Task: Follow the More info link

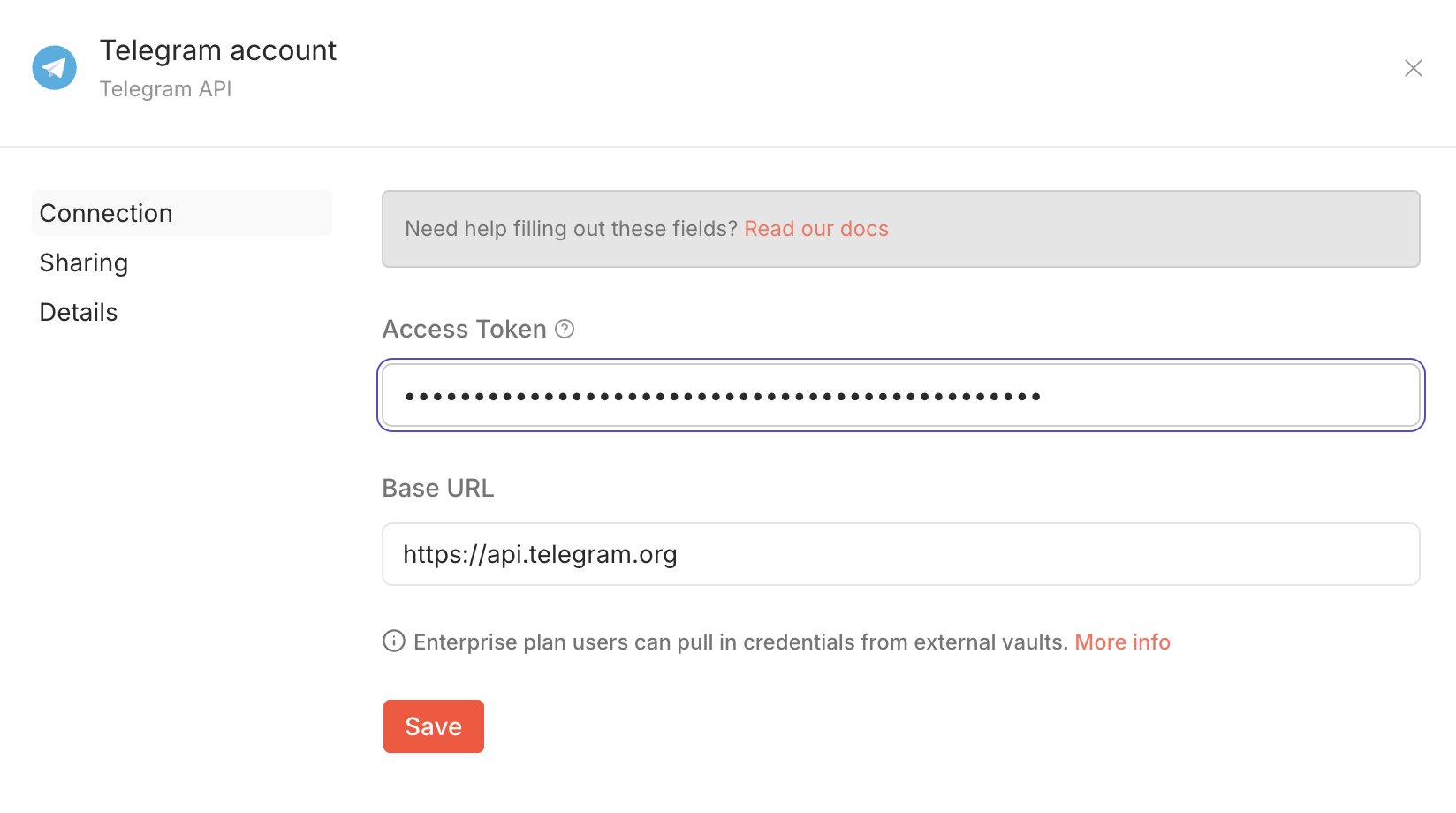Action: (x=1122, y=642)
